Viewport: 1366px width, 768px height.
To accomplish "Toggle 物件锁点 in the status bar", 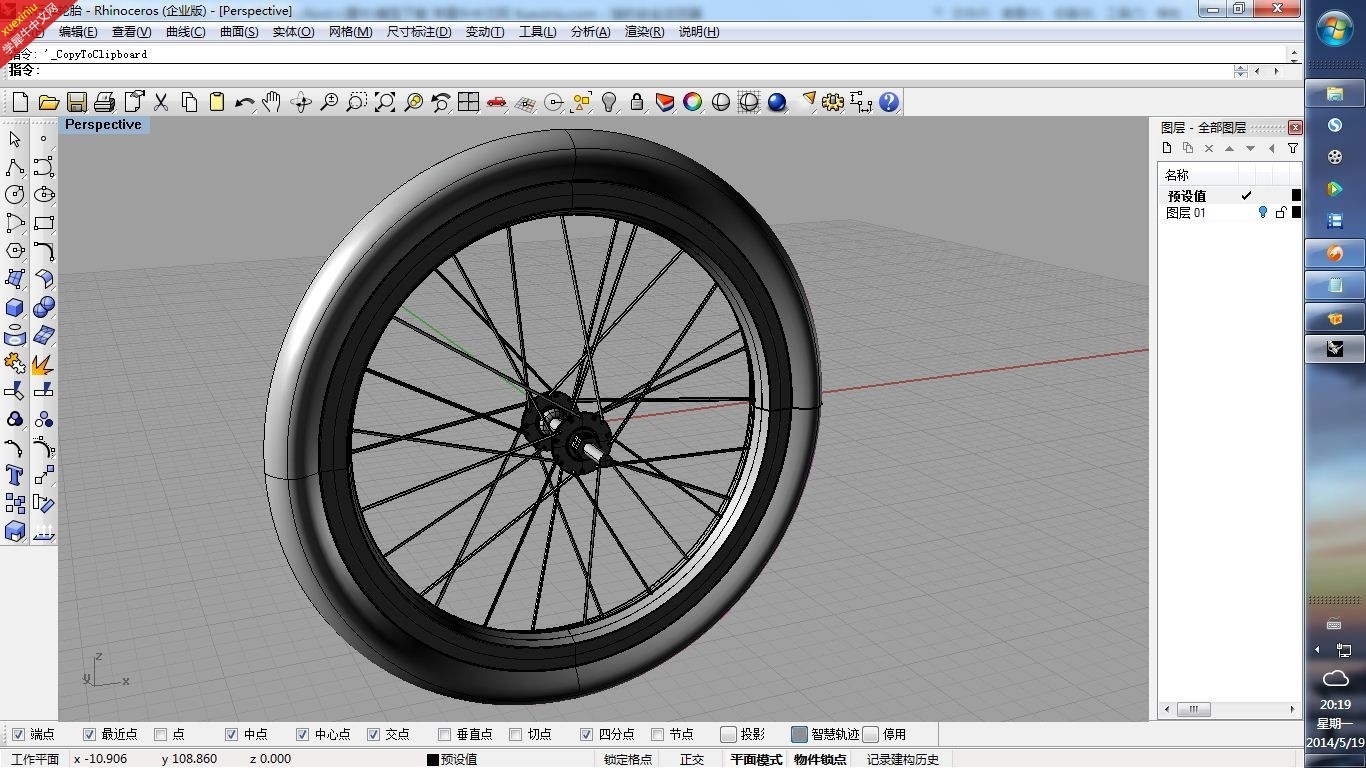I will click(x=820, y=759).
